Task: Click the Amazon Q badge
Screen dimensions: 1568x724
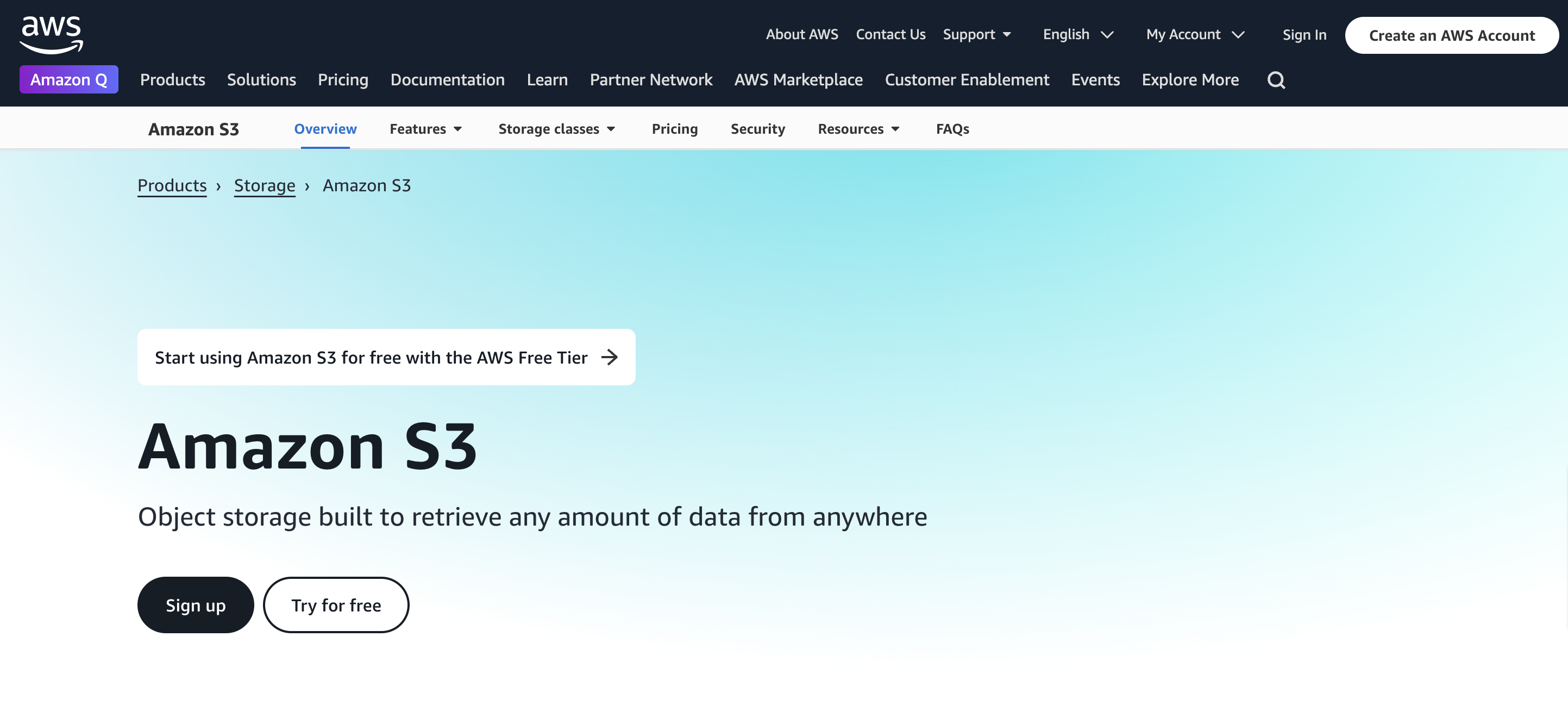Action: [x=69, y=80]
